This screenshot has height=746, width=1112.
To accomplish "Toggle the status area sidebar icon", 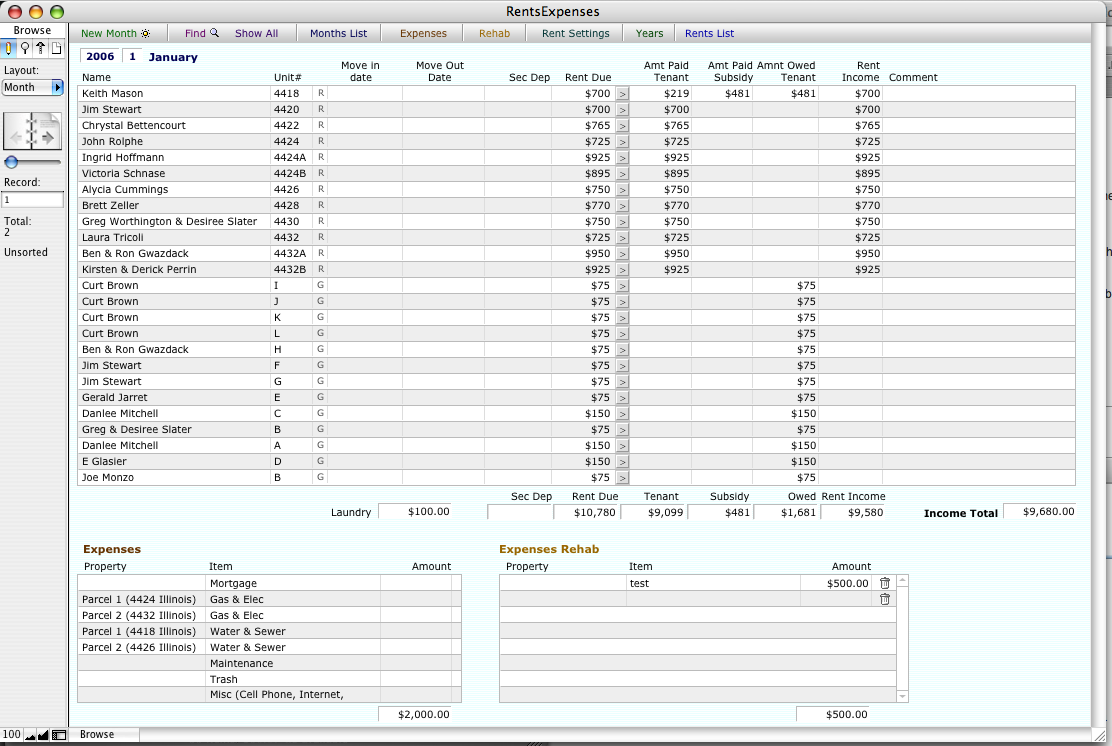I will (x=59, y=735).
